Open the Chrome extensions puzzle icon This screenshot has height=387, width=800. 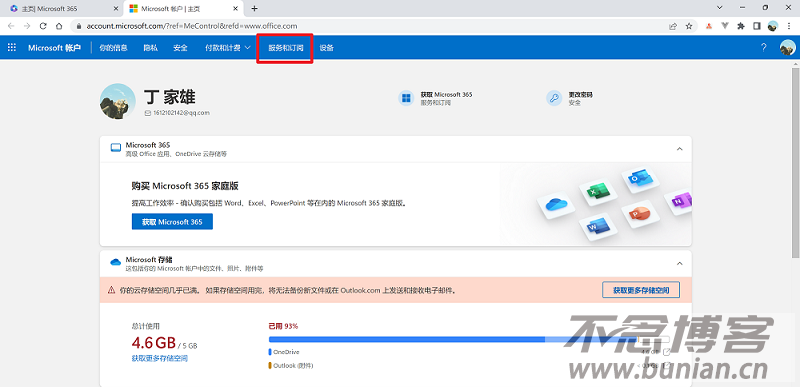(x=741, y=26)
